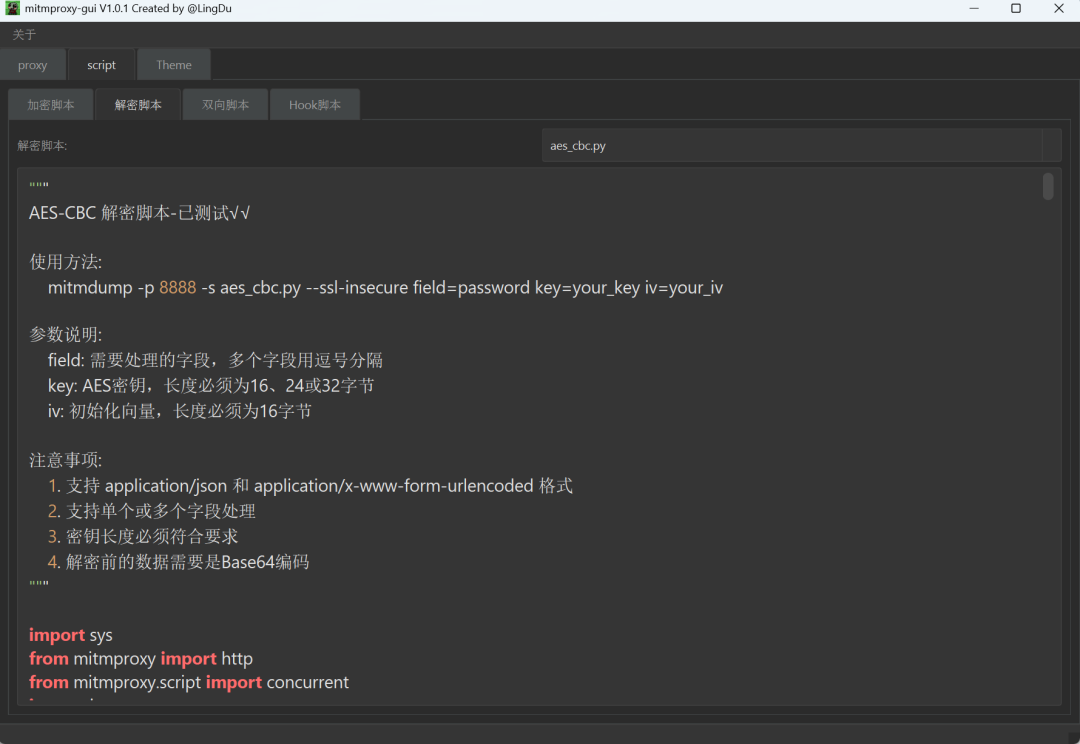
Task: Click the 注意事项 heading
Action: click(x=65, y=460)
